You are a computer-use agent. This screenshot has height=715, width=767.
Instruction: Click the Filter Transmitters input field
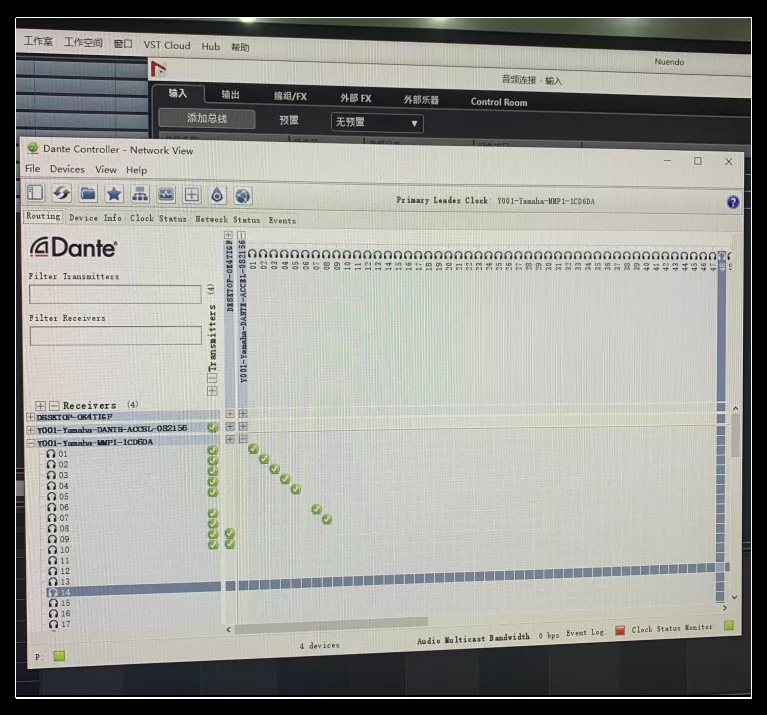click(x=115, y=295)
